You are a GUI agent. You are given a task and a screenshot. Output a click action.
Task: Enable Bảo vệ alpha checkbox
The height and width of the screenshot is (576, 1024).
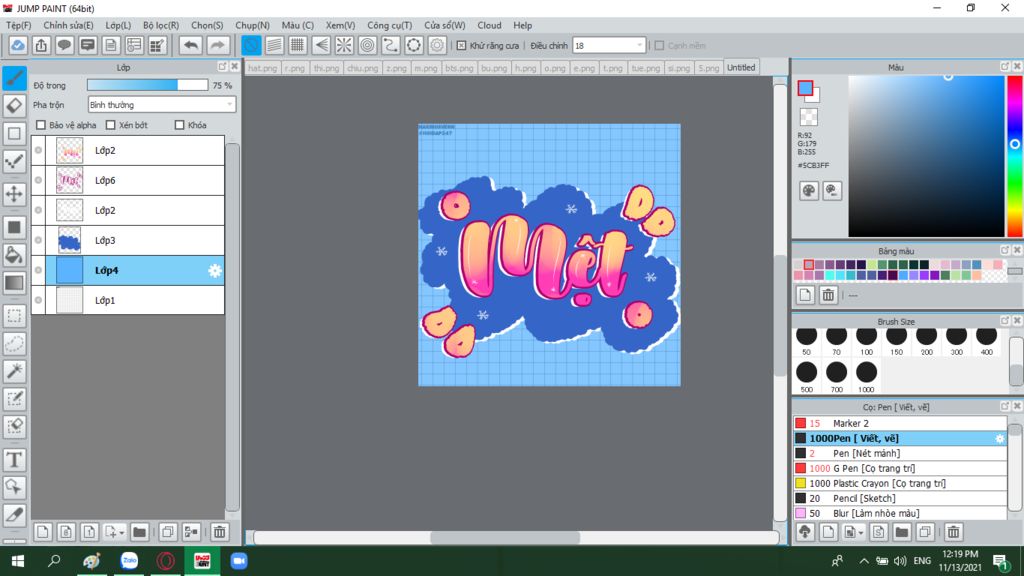click(x=41, y=125)
